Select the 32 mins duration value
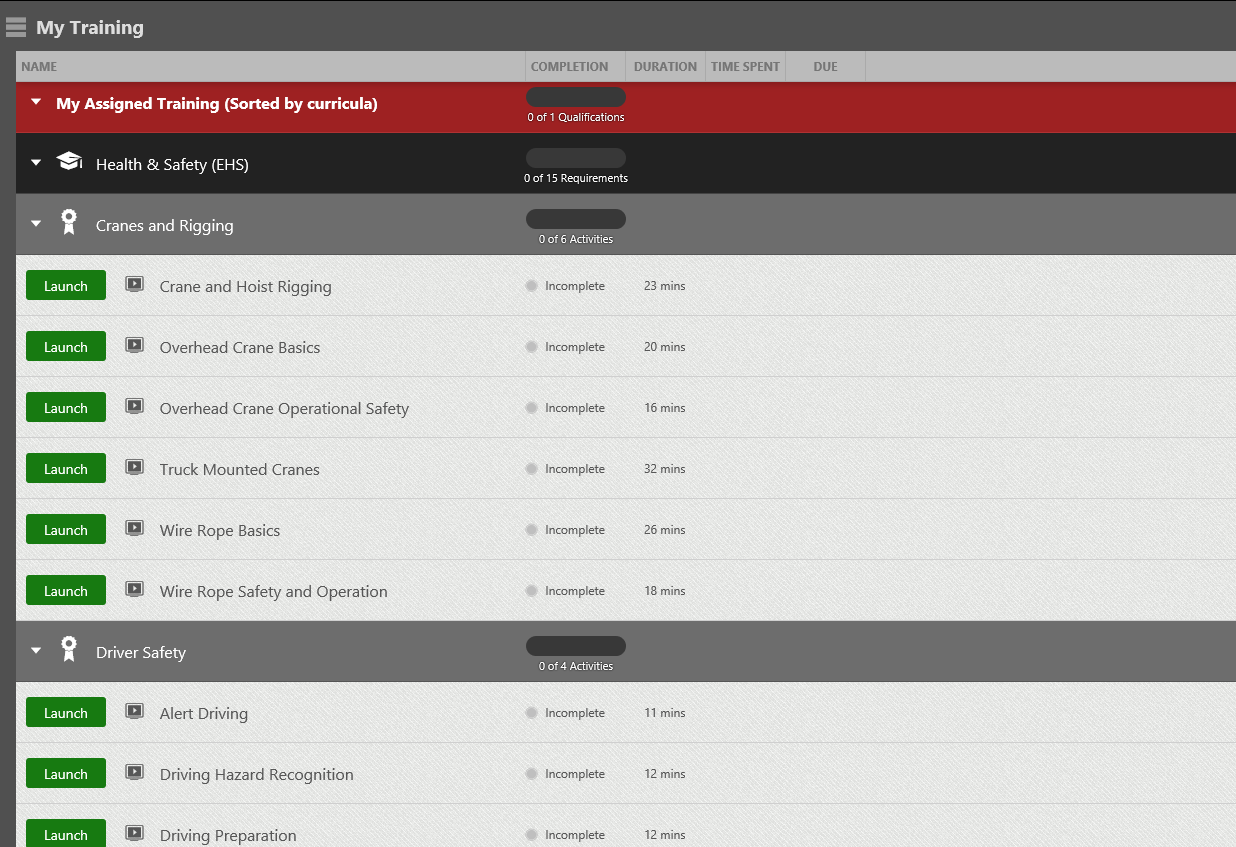 pyautogui.click(x=664, y=469)
